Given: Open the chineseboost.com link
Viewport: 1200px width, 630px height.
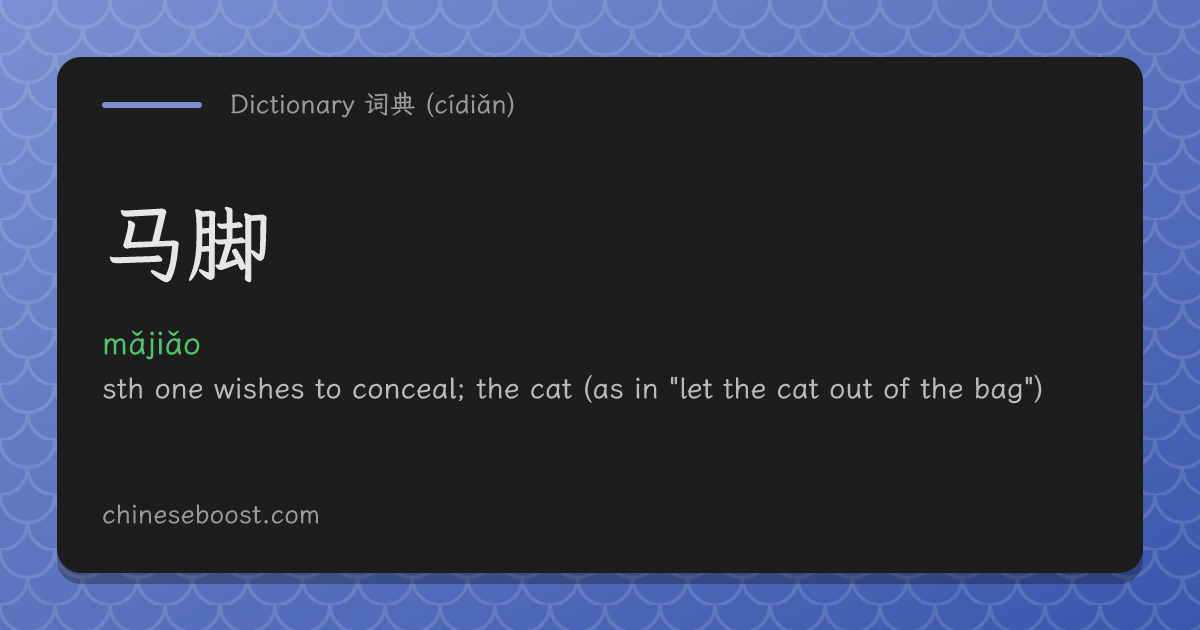Looking at the screenshot, I should (x=211, y=516).
